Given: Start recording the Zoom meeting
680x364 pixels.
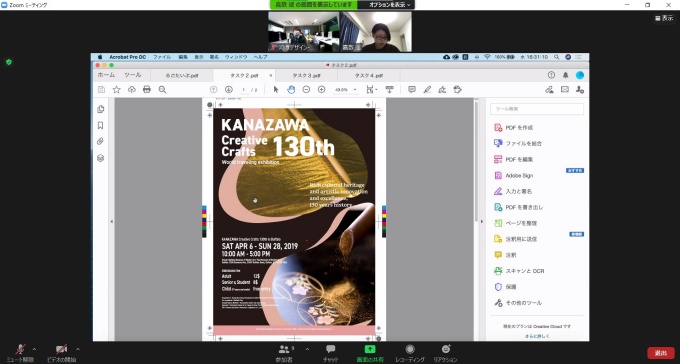Looking at the screenshot, I should (410, 352).
